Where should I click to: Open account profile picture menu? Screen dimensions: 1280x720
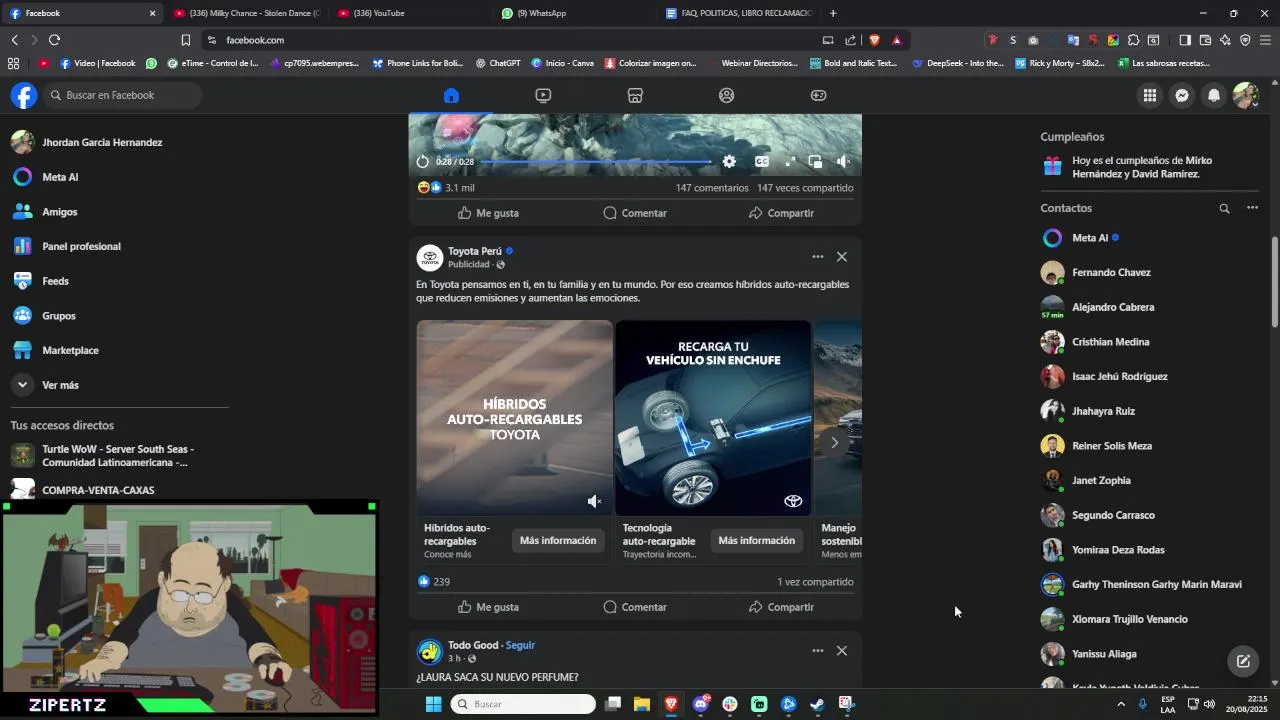coord(1245,95)
